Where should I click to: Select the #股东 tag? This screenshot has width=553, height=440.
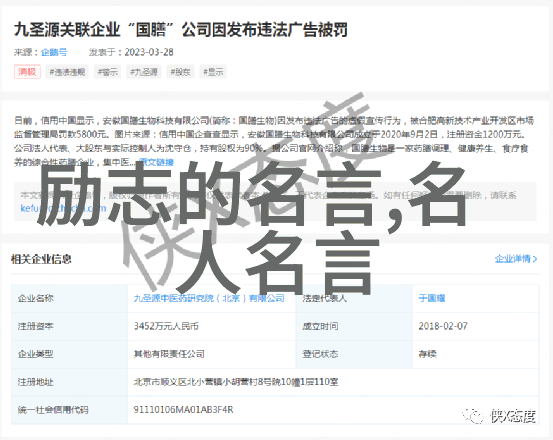180,72
